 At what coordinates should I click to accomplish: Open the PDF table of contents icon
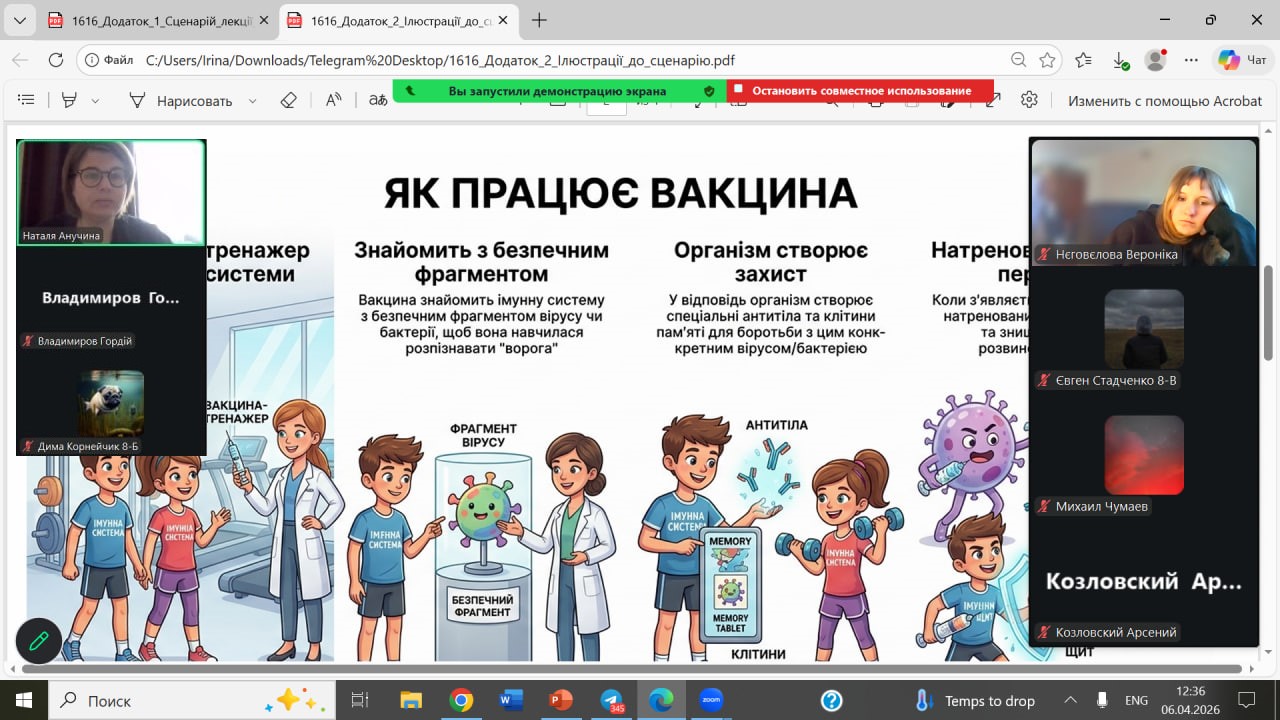(x=26, y=100)
